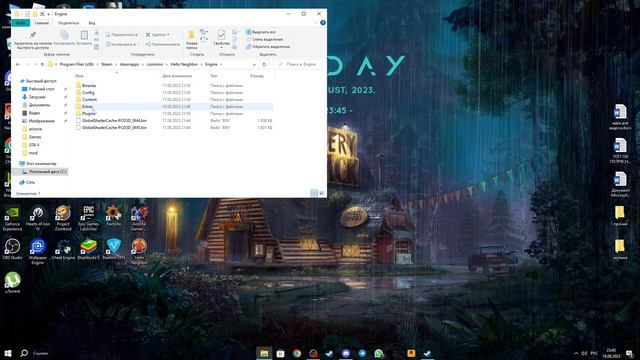The height and width of the screenshot is (360, 640).
Task: Open Chrome from the taskbar
Action: point(297,353)
